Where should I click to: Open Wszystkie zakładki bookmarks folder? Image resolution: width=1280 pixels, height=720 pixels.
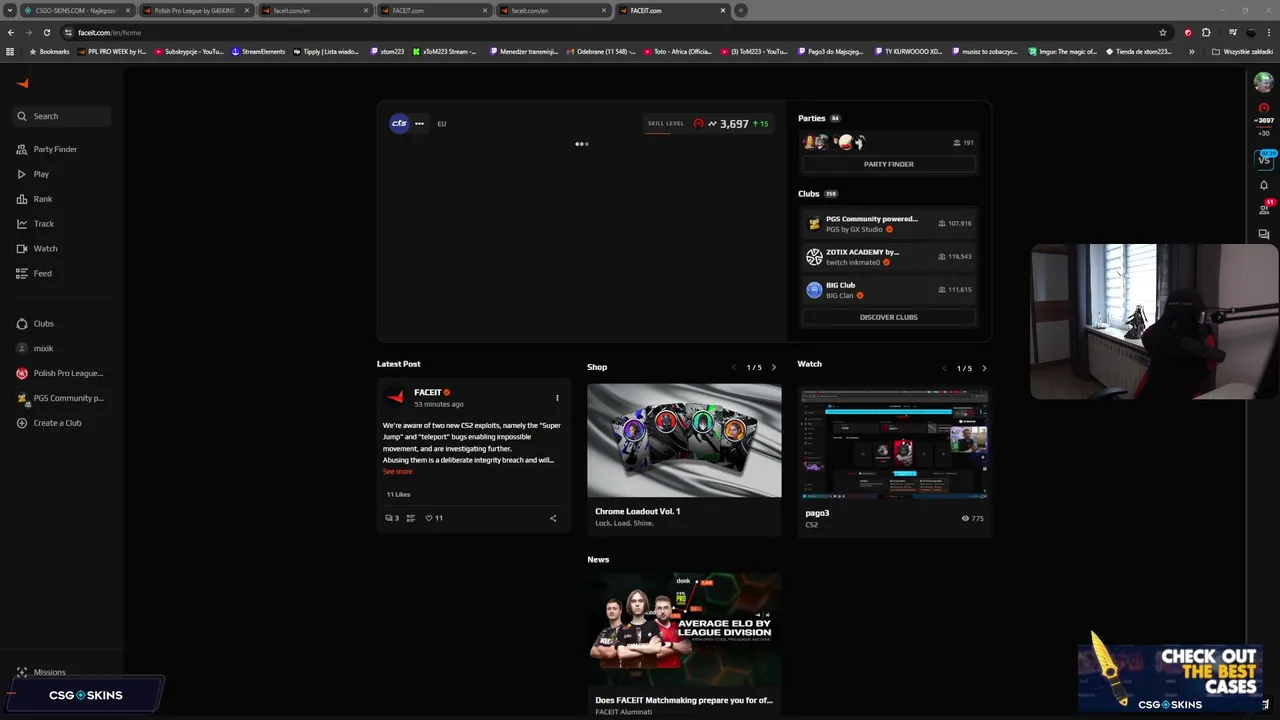(1243, 51)
